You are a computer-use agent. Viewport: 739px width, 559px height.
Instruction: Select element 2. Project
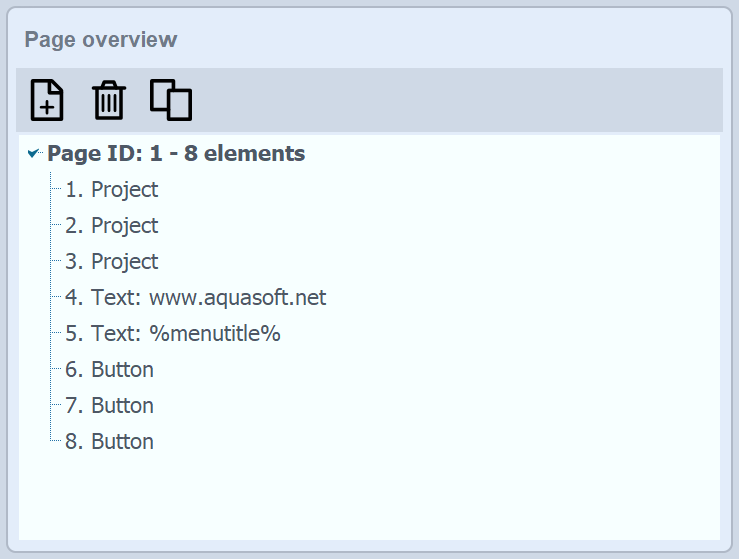[112, 226]
